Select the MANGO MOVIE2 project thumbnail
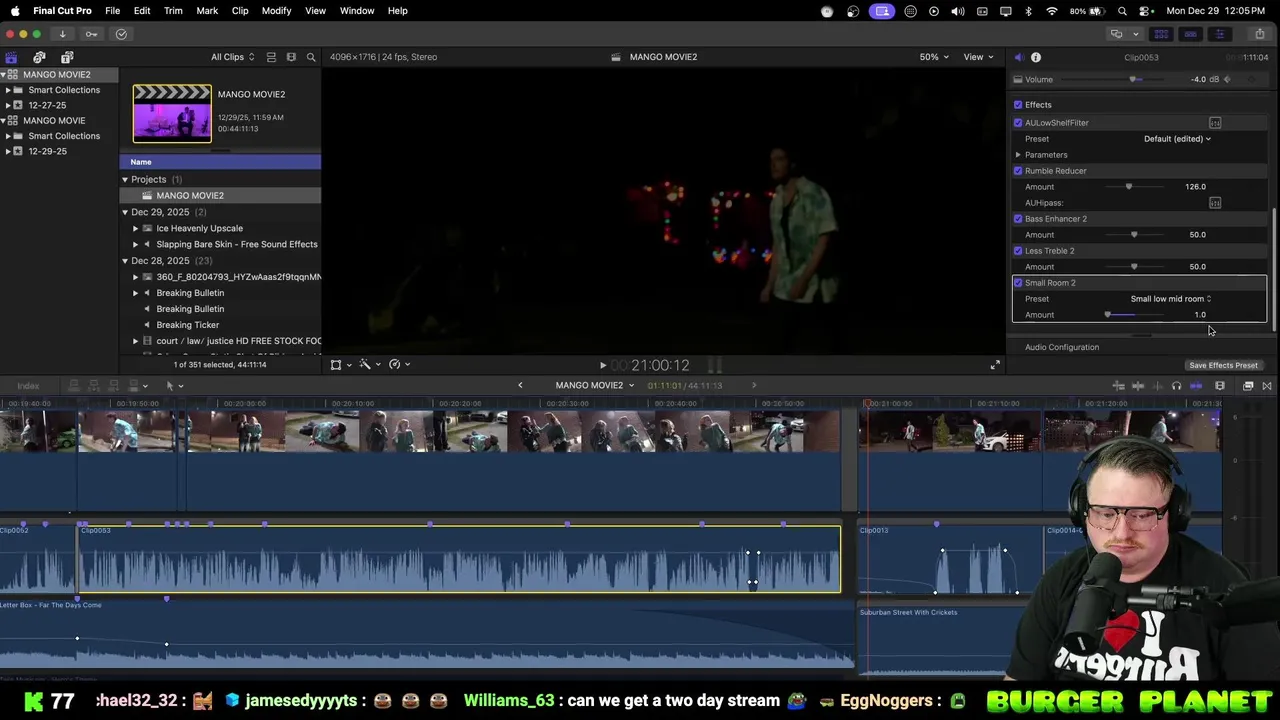The width and height of the screenshot is (1280, 720). tap(172, 113)
